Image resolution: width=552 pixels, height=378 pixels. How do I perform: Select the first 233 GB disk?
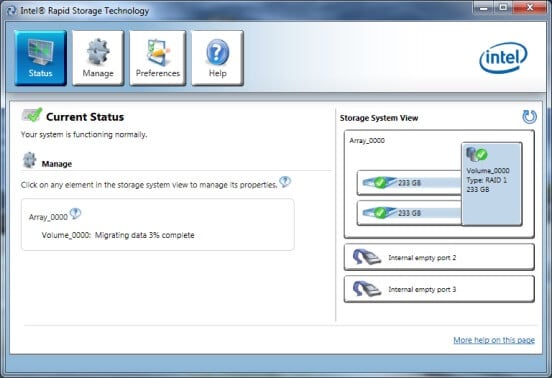click(409, 183)
